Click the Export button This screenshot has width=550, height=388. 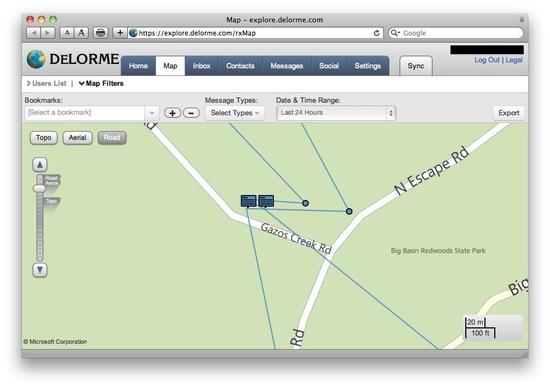(509, 113)
